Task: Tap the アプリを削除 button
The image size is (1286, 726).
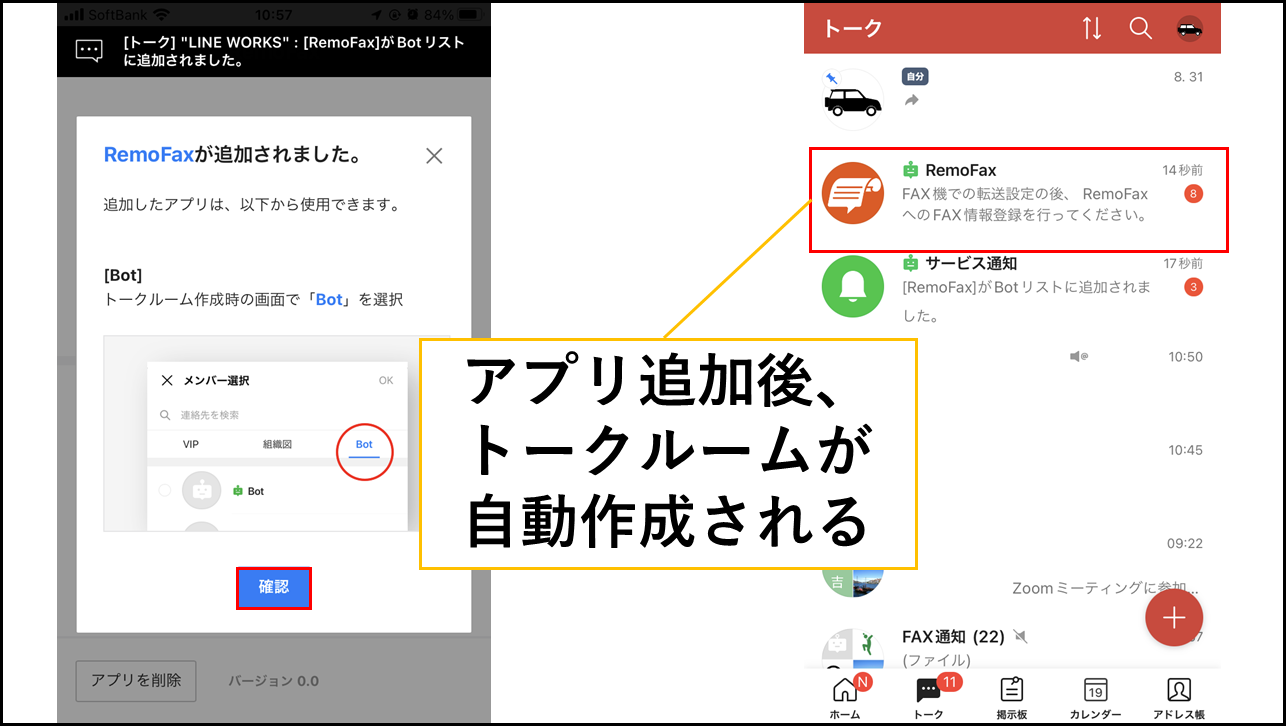Action: 136,680
